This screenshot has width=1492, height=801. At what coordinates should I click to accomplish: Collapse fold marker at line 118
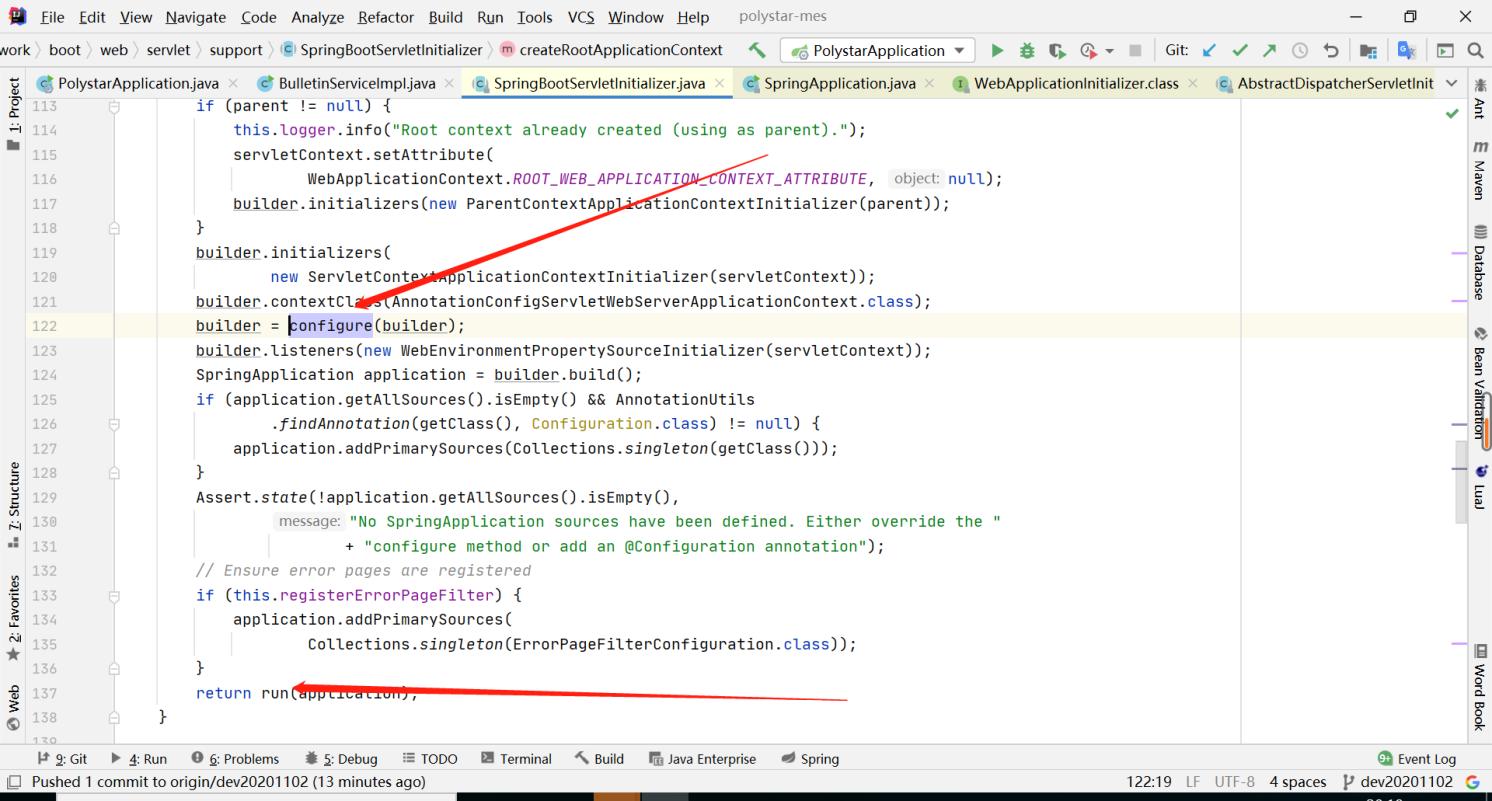(114, 228)
